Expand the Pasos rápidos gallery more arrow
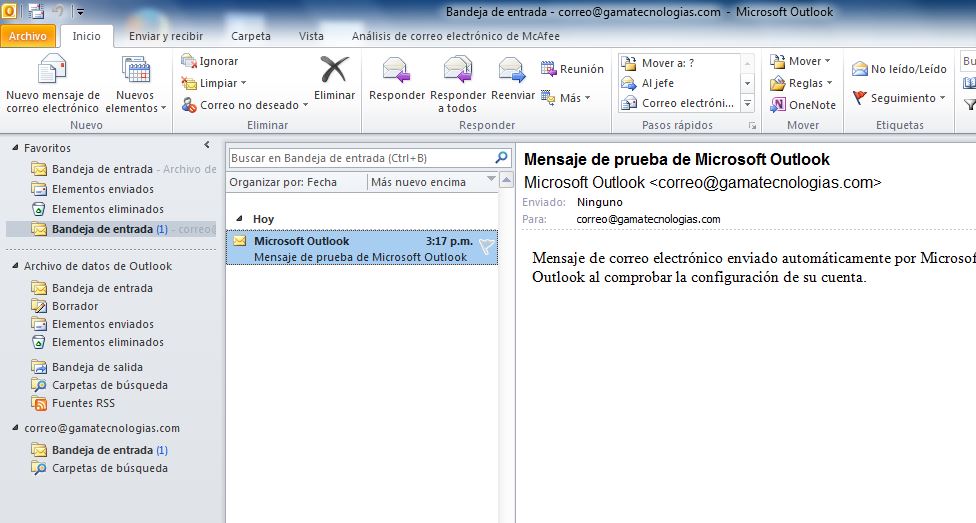The image size is (976, 523). pyautogui.click(x=748, y=103)
